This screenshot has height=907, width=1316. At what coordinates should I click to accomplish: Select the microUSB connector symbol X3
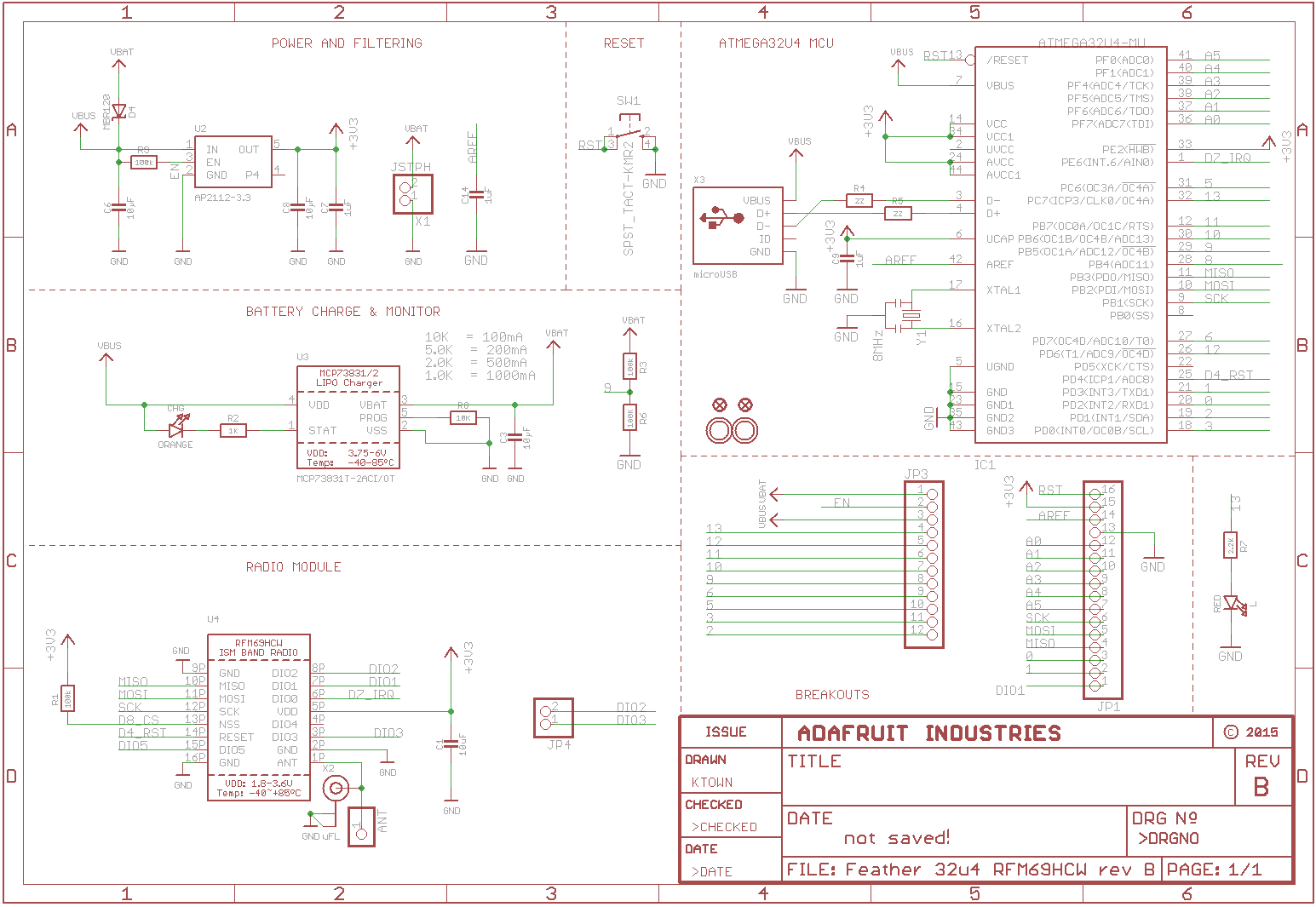(738, 226)
